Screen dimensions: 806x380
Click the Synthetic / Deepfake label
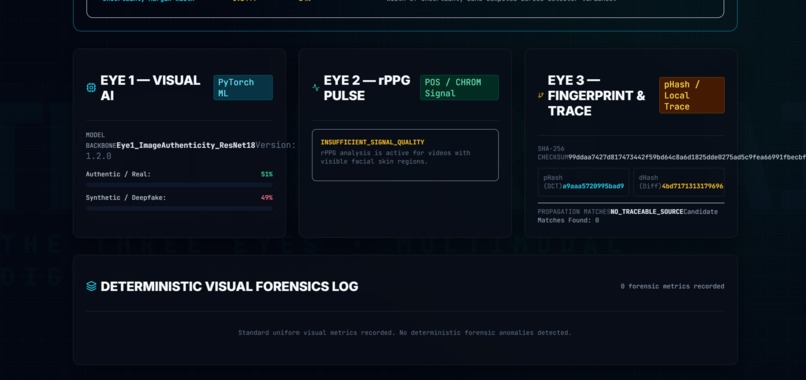click(126, 197)
